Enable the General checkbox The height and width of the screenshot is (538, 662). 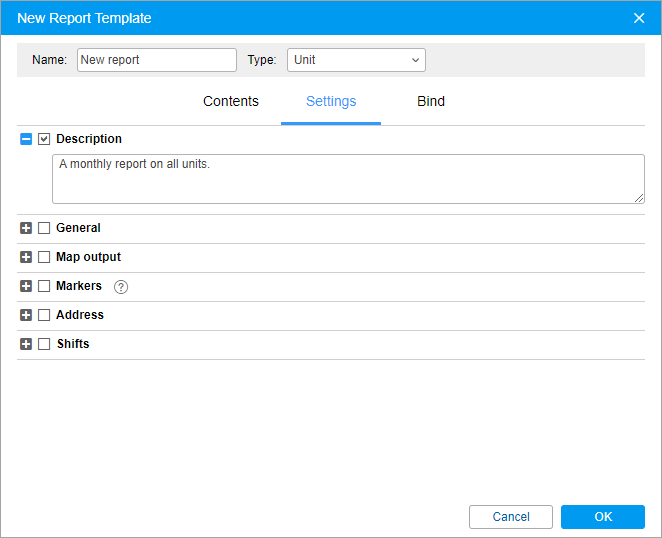pyautogui.click(x=44, y=228)
